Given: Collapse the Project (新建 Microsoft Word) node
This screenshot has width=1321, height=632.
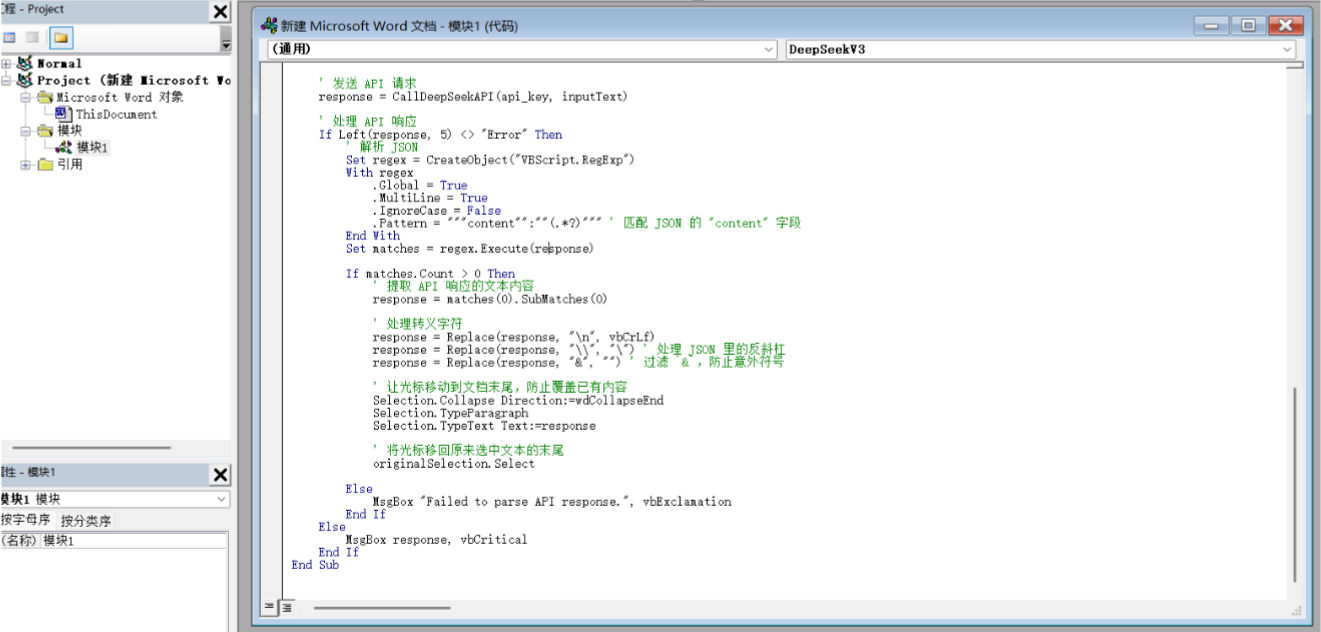Looking at the screenshot, I should click(x=6, y=80).
